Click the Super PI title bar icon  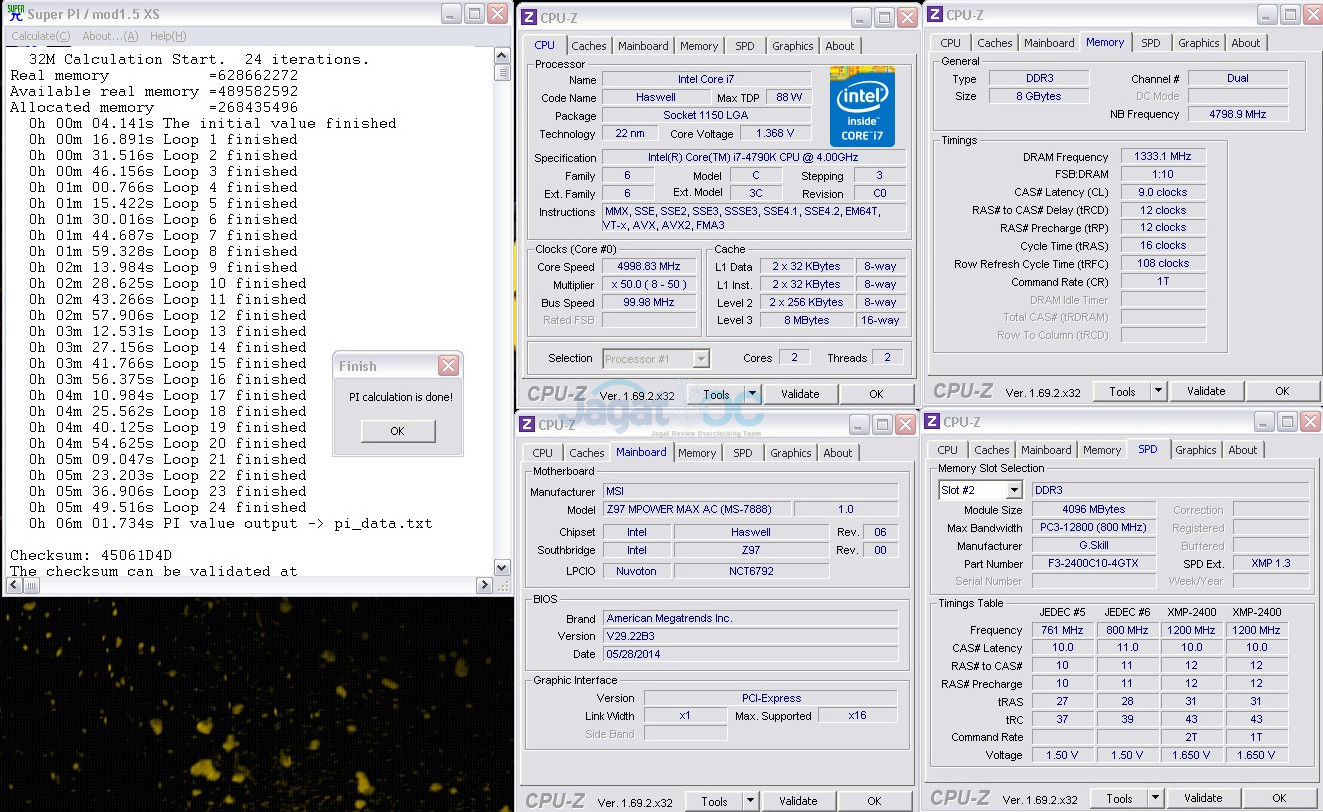[15, 14]
